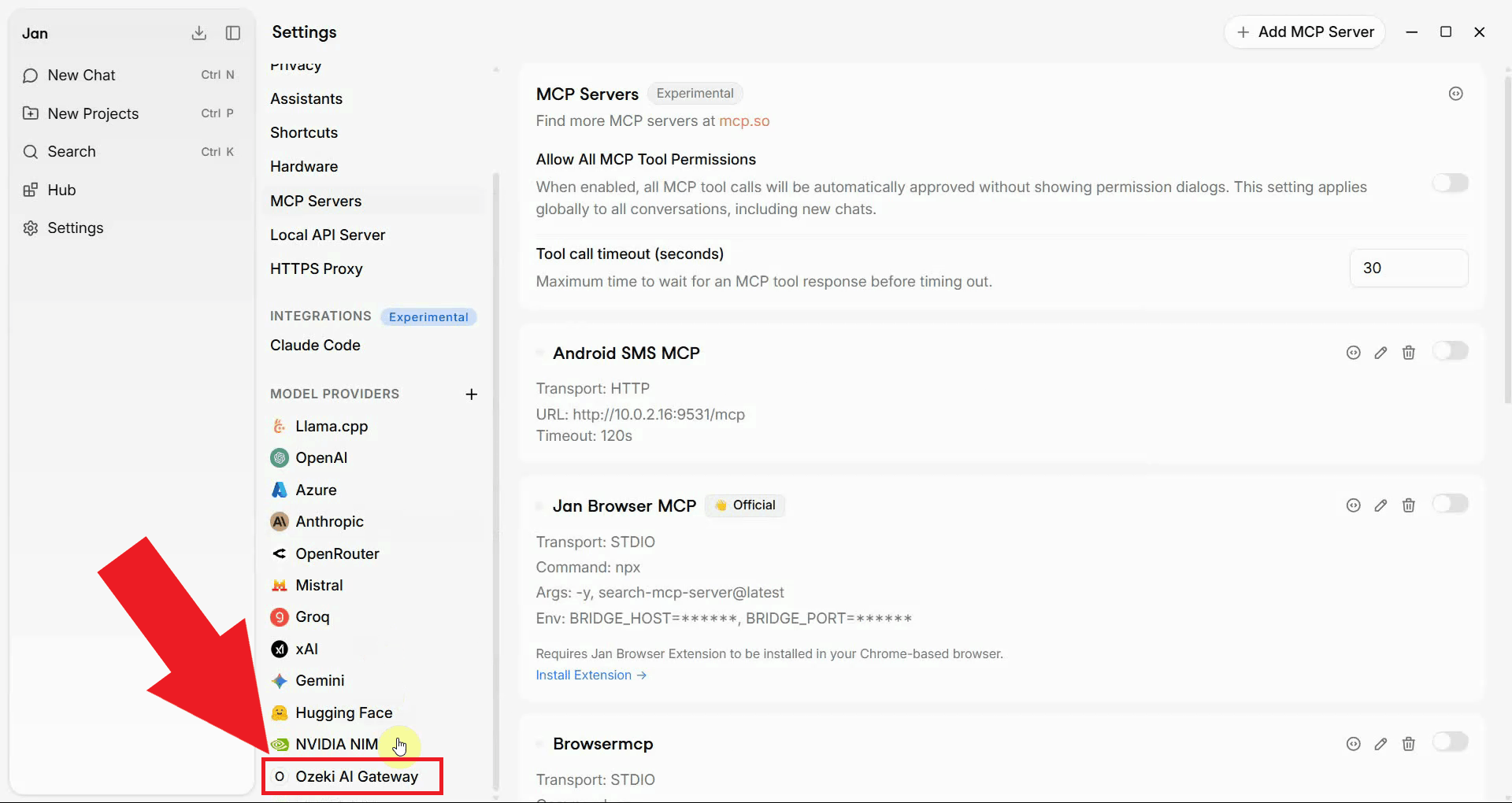Delete the Jan Browser MCP server
1512x803 pixels.
[x=1409, y=505]
